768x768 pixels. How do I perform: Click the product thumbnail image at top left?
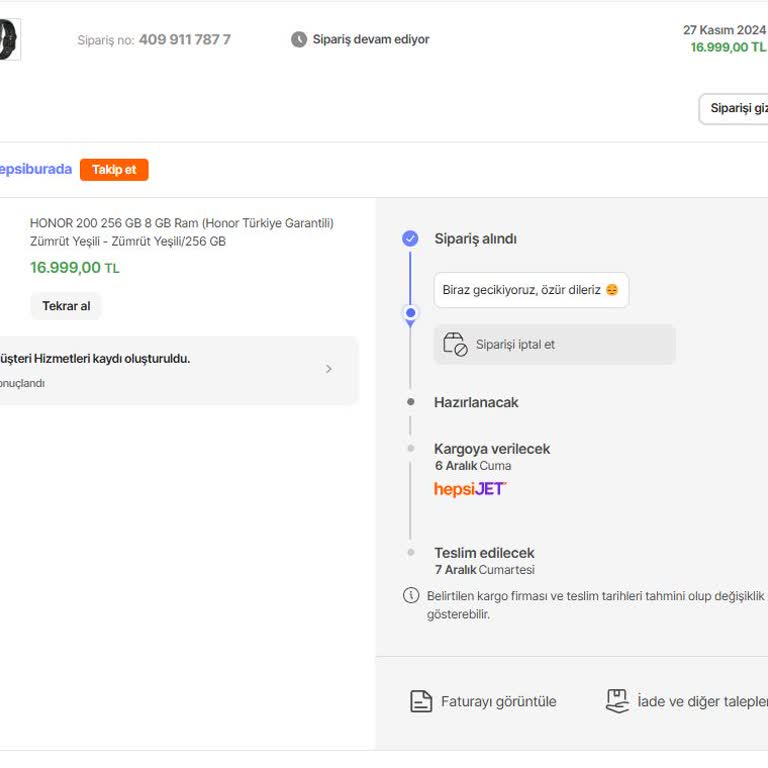pos(10,39)
